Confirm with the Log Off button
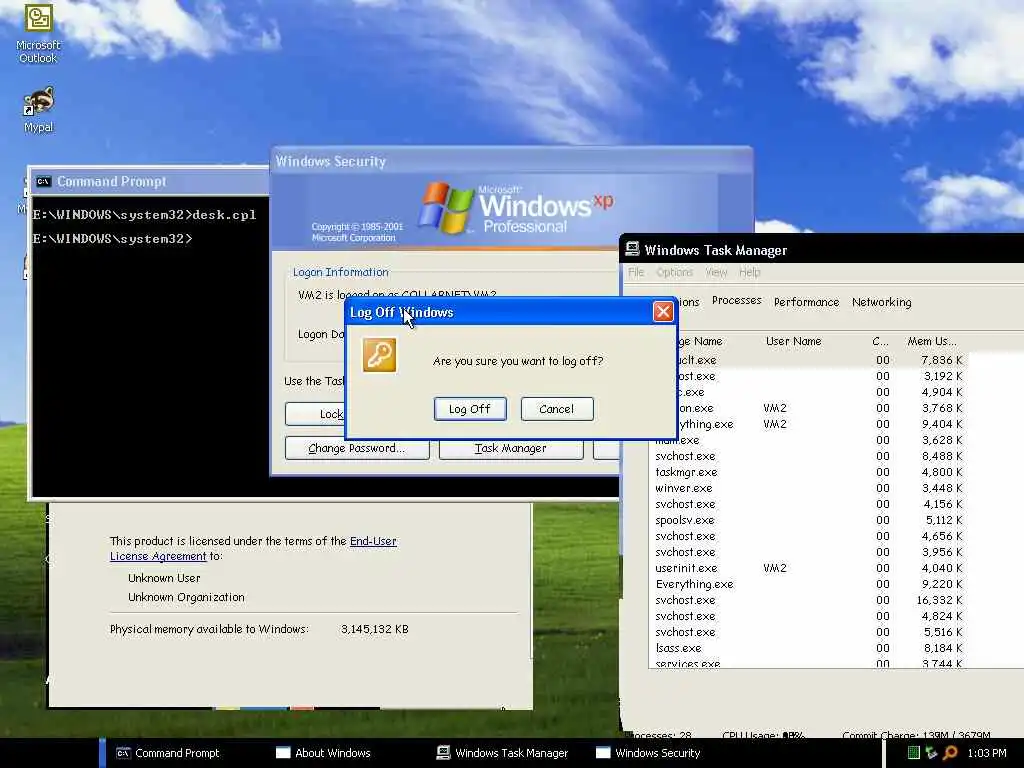 [x=470, y=409]
